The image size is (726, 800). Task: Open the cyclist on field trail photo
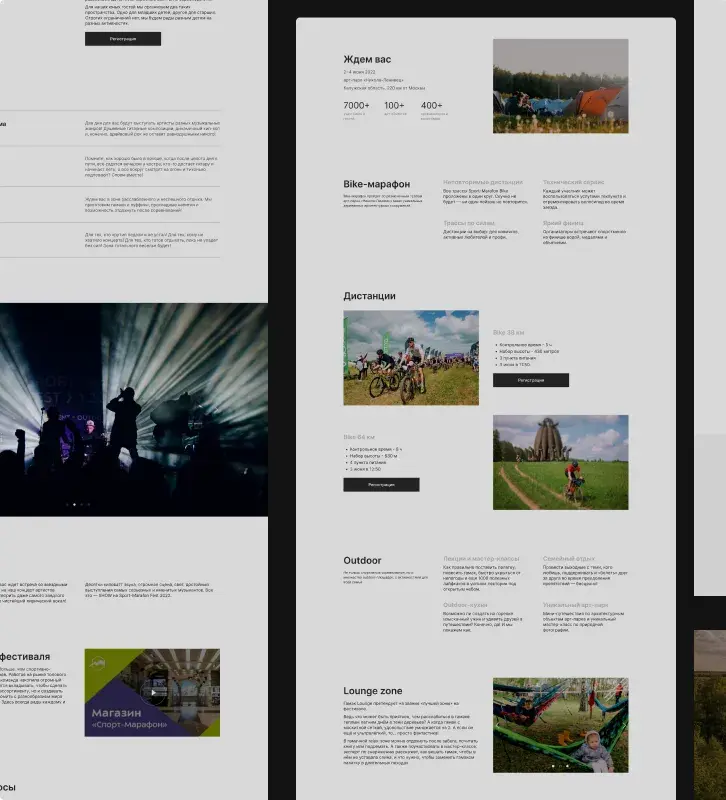(x=560, y=462)
